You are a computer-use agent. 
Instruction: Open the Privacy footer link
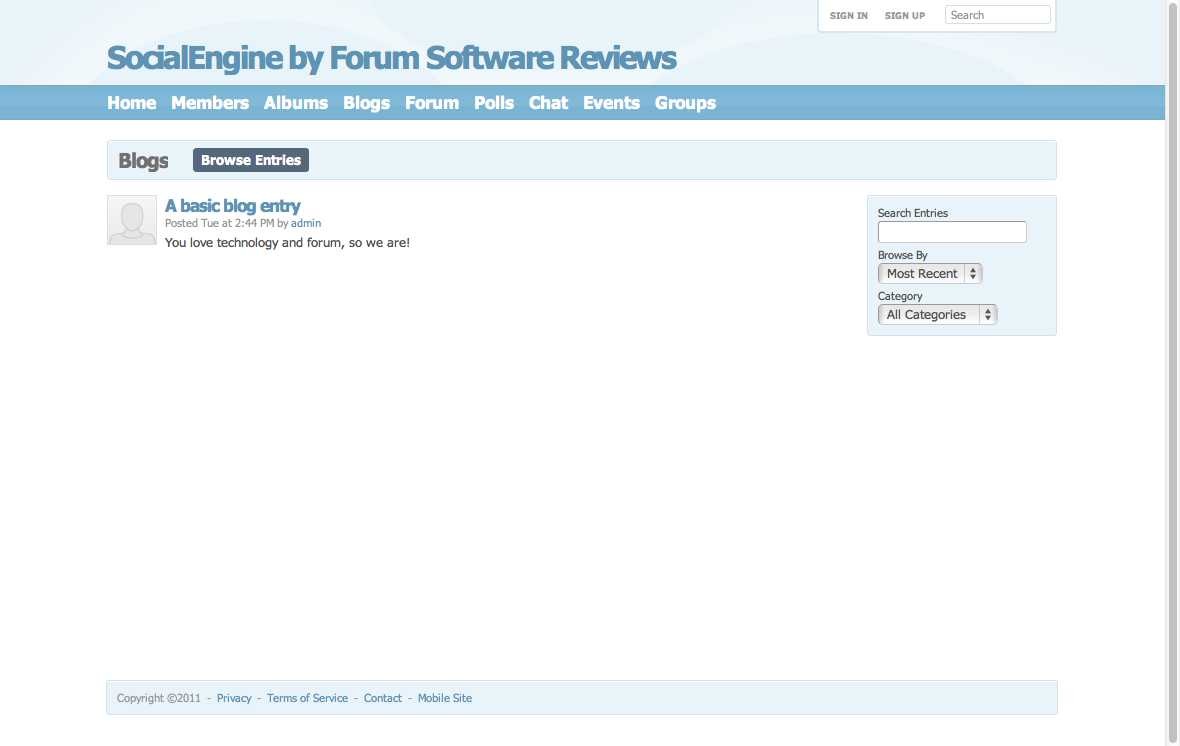[234, 699]
